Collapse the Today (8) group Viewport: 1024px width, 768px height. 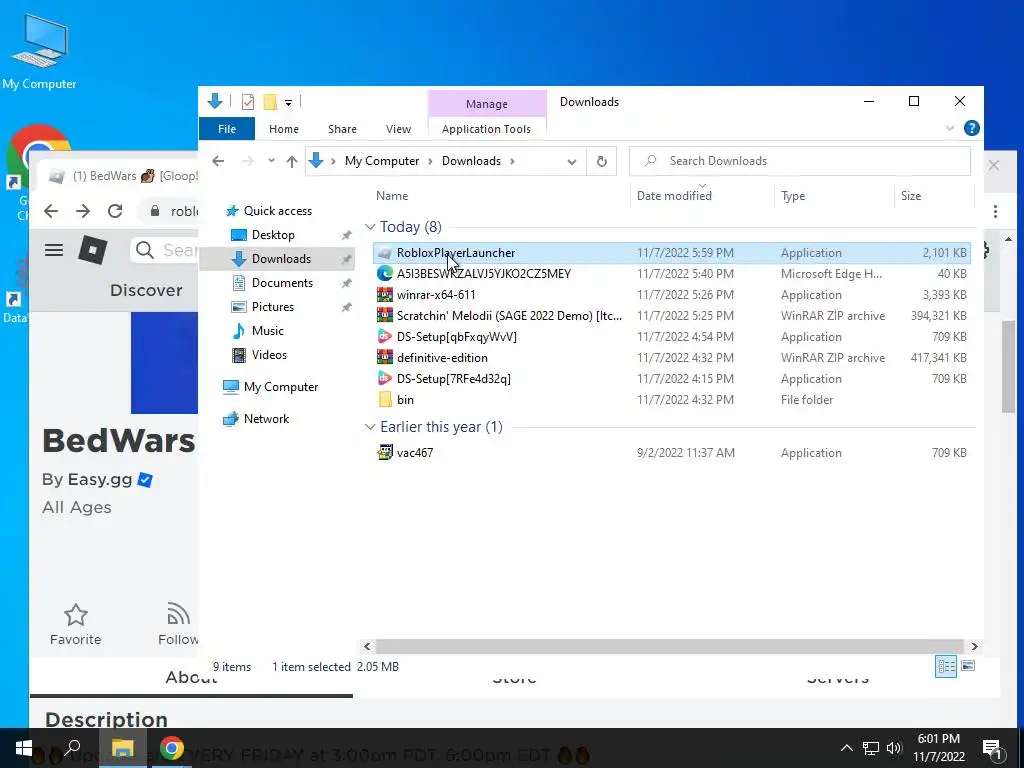point(370,227)
